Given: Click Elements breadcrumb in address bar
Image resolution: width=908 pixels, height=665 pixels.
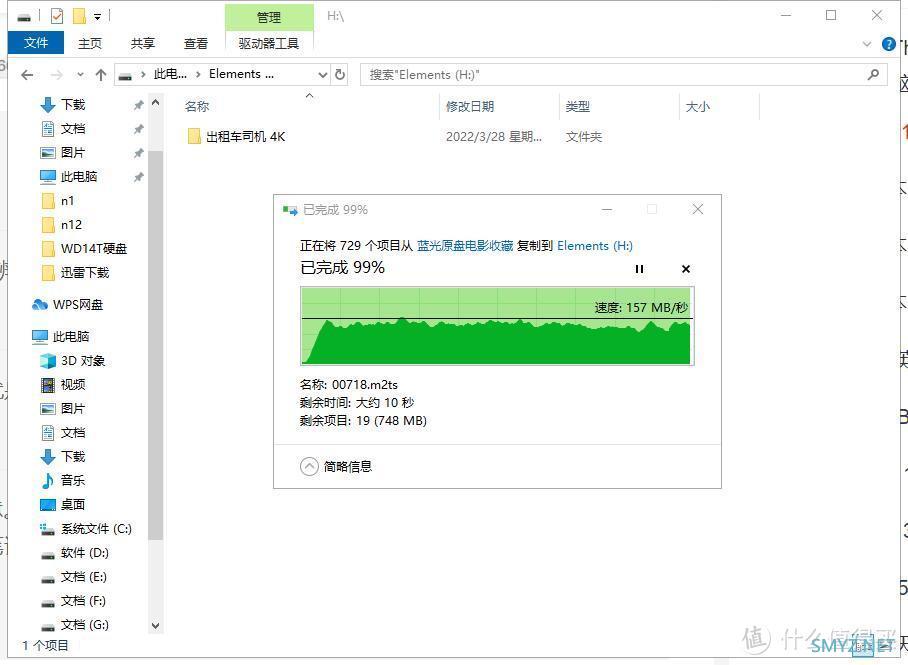Looking at the screenshot, I should pyautogui.click(x=241, y=74).
